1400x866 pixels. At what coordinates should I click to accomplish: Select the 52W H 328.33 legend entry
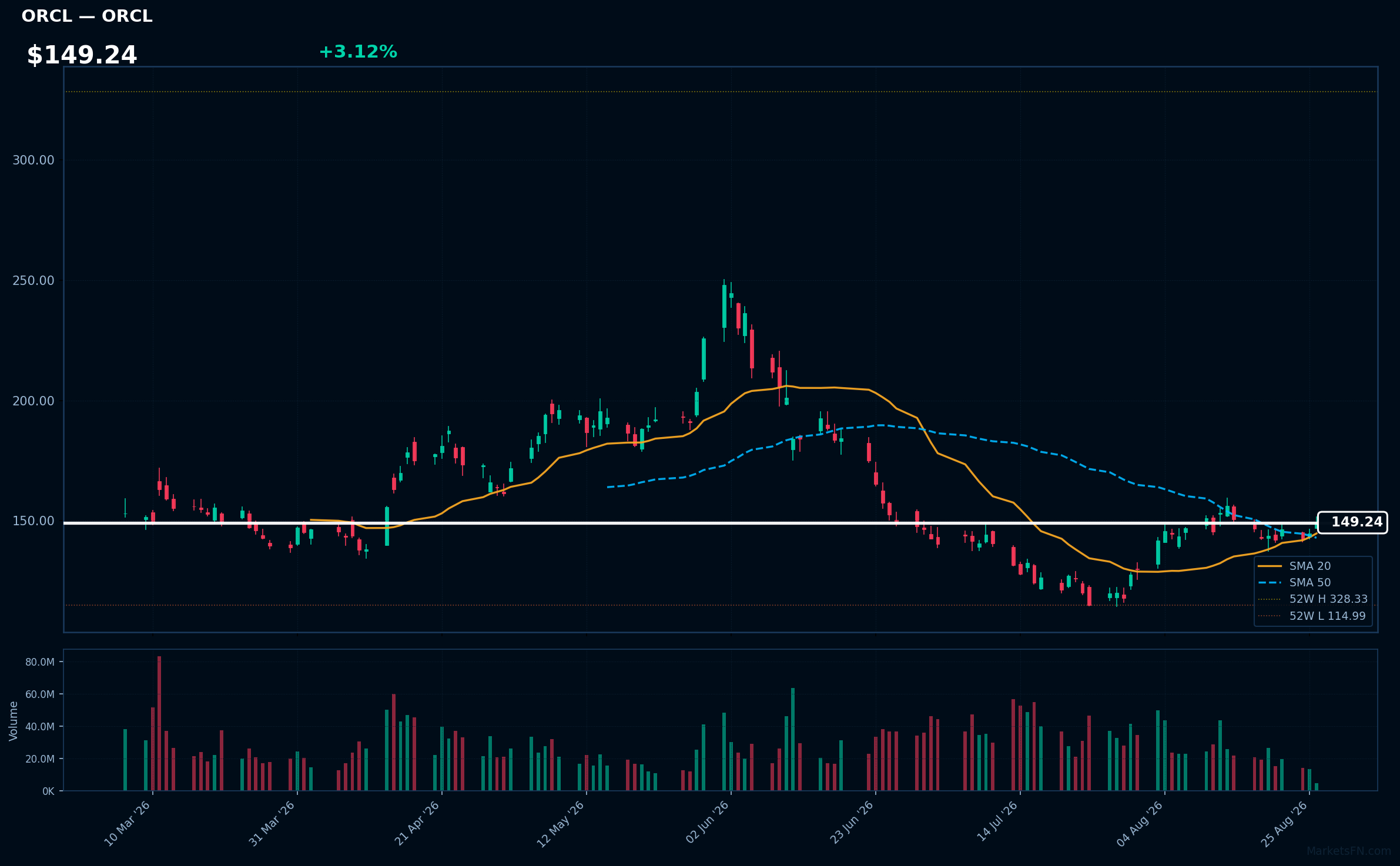pos(1313,599)
